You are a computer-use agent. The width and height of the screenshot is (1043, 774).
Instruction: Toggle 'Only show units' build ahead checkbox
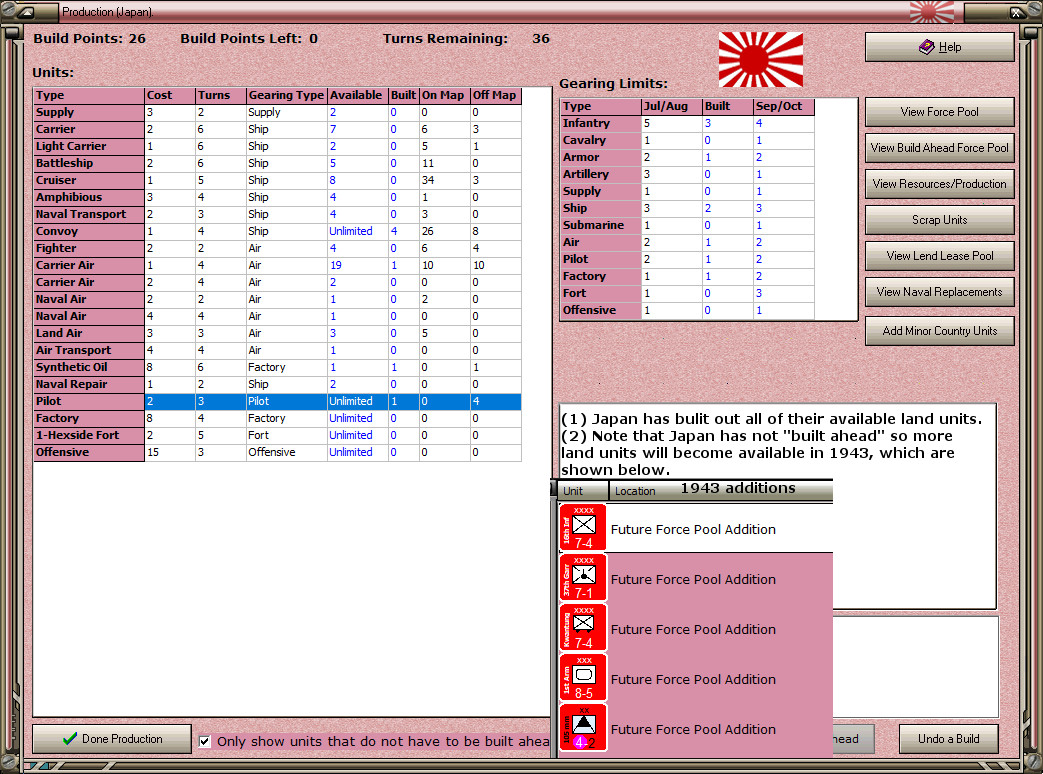point(205,741)
